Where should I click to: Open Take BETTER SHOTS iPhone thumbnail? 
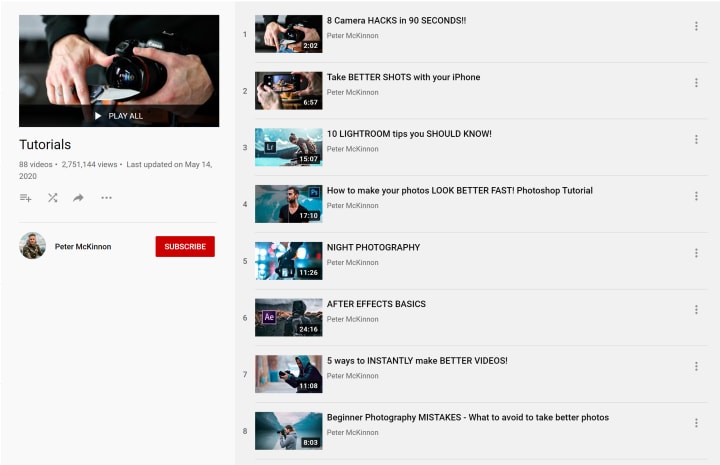pos(289,90)
